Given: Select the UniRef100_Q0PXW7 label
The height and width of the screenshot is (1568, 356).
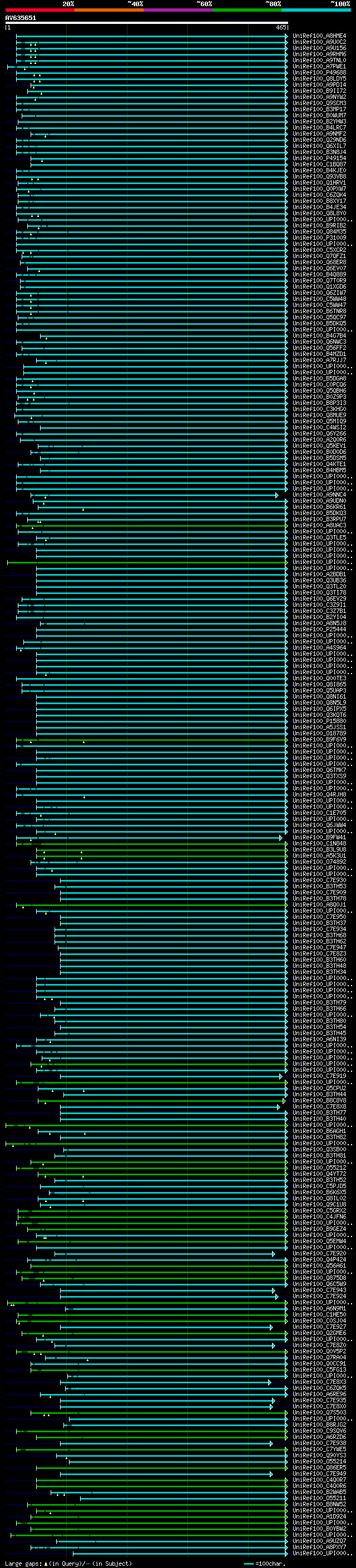Looking at the screenshot, I should click(x=319, y=189).
